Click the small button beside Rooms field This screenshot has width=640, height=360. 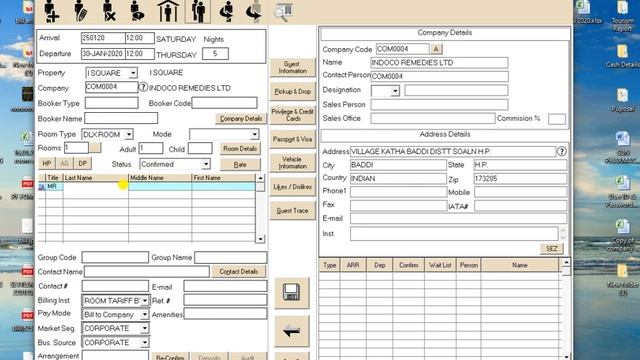[x=95, y=148]
